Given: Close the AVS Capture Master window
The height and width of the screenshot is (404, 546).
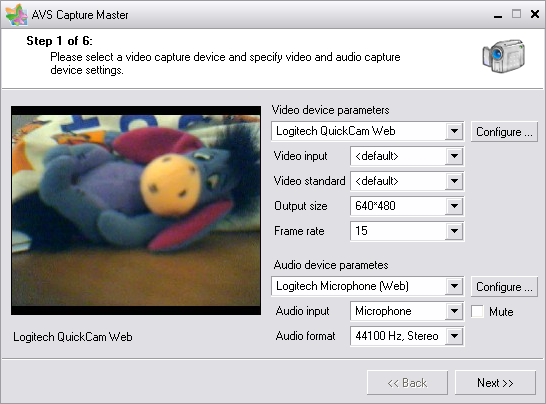Looking at the screenshot, I should pyautogui.click(x=535, y=14).
